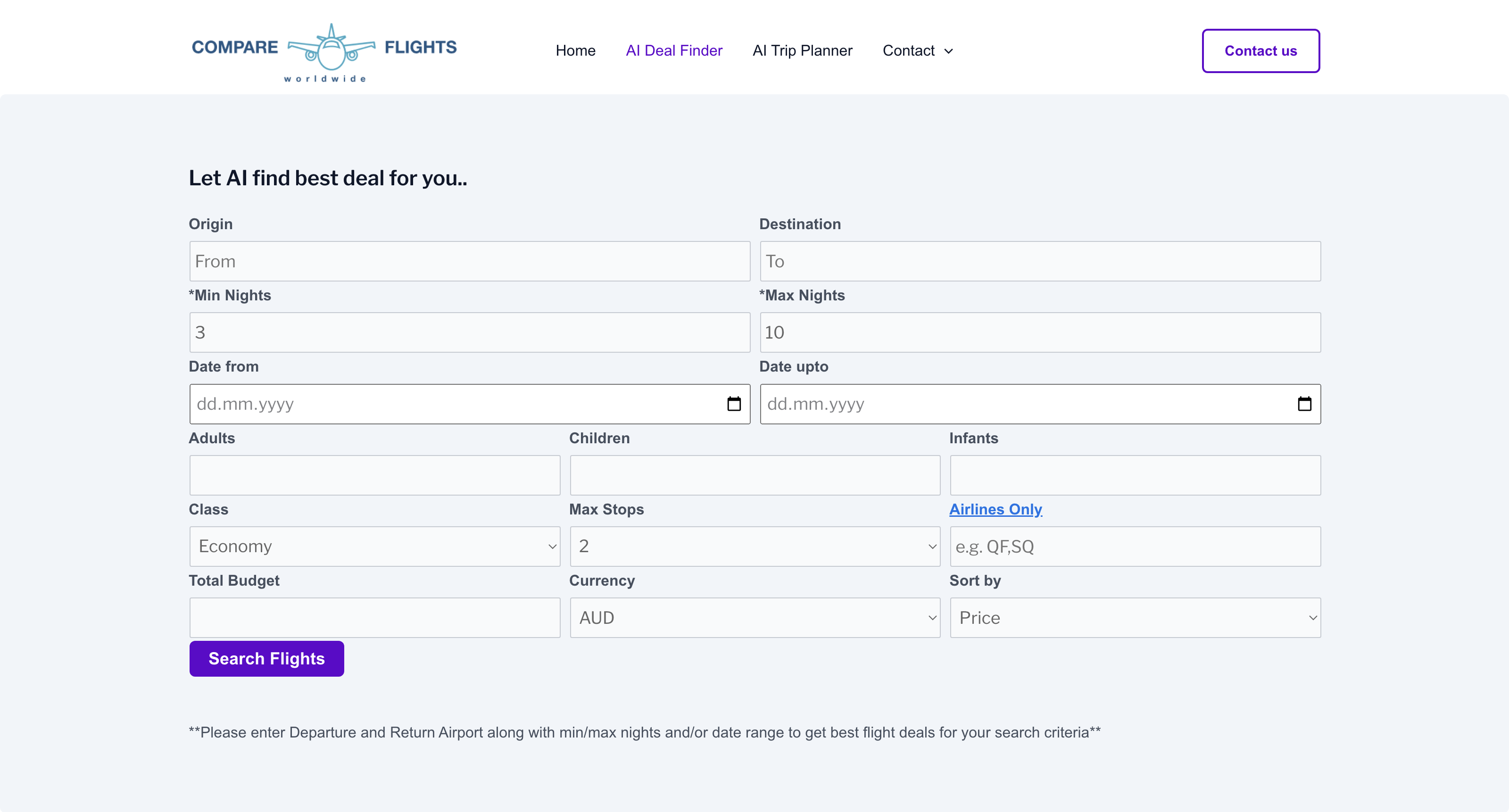Image resolution: width=1509 pixels, height=812 pixels.
Task: Click into the Min Nights field
Action: coord(469,332)
